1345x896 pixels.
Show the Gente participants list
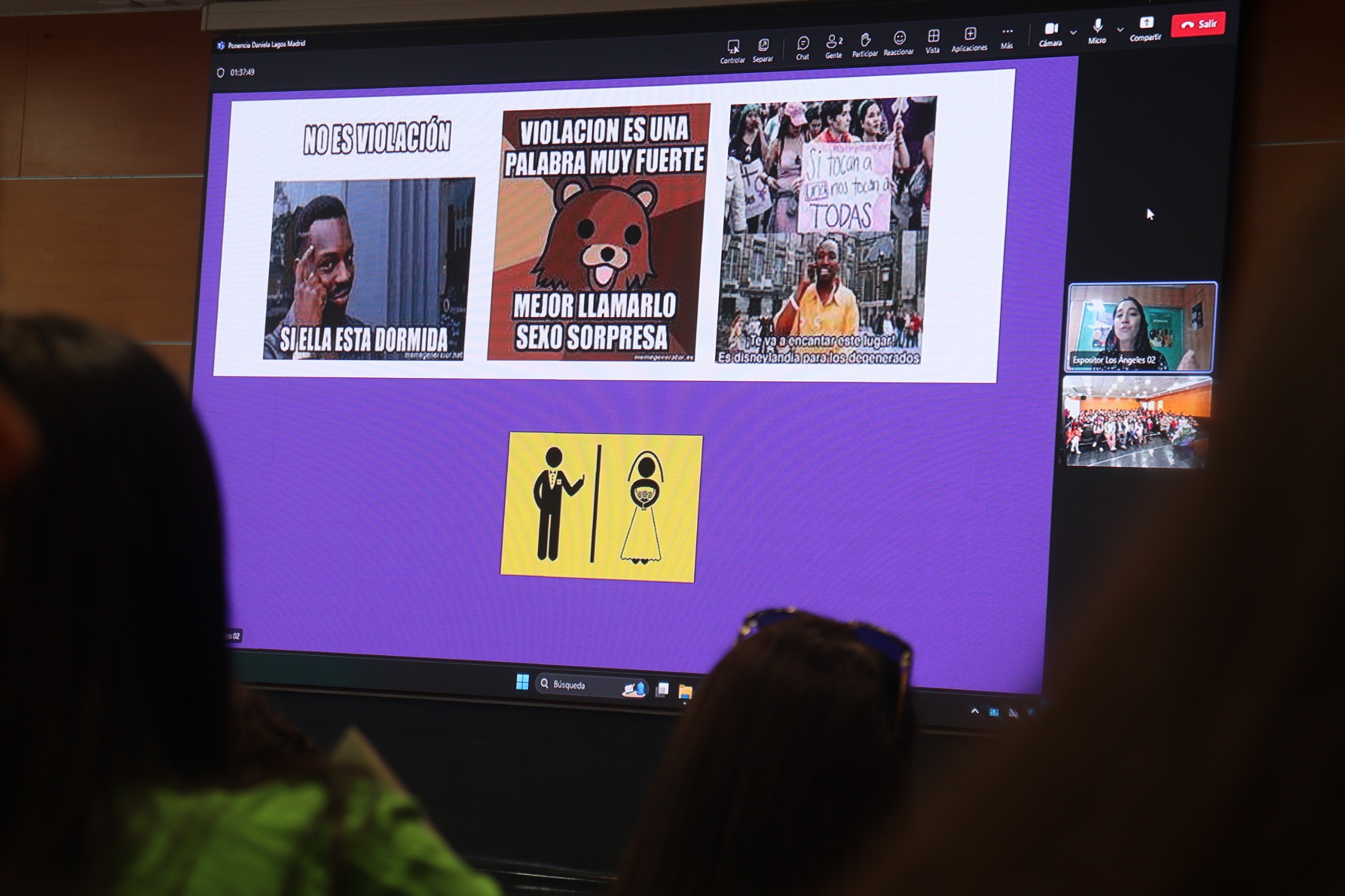pyautogui.click(x=834, y=46)
